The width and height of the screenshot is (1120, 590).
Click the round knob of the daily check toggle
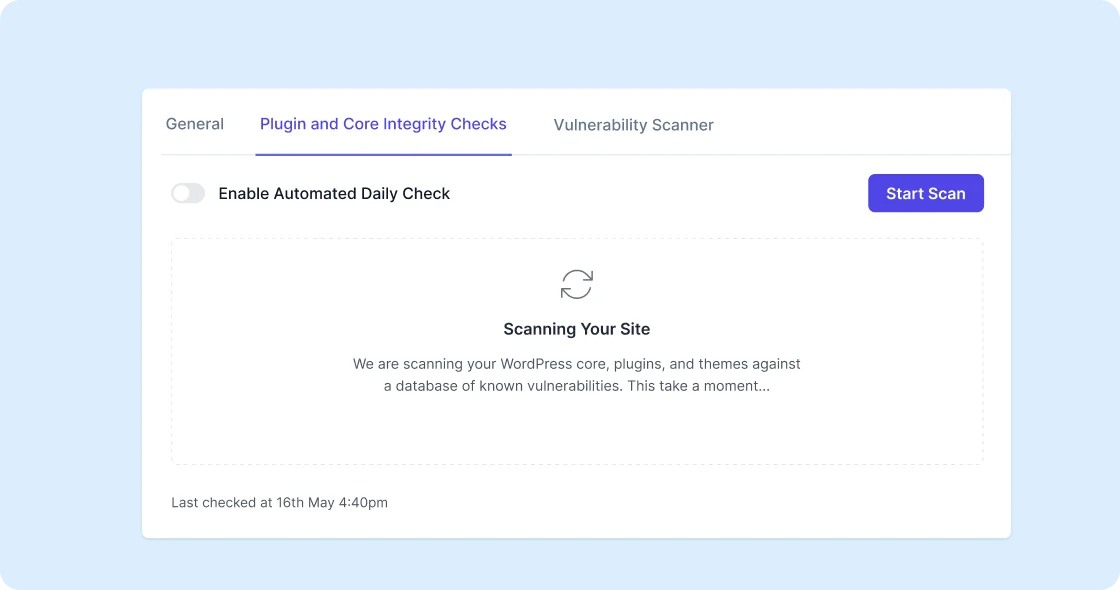[x=181, y=193]
